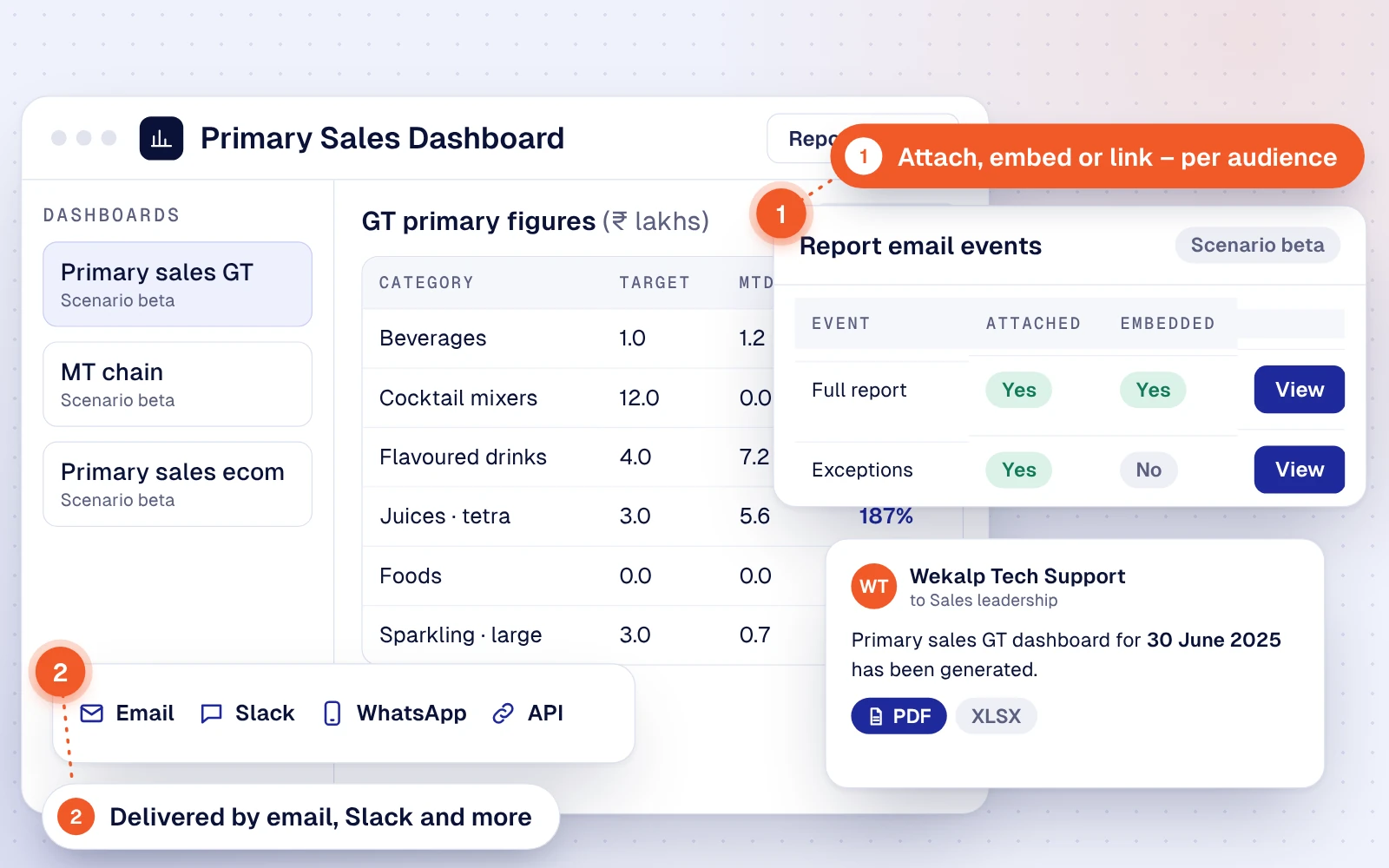Click the Report email events heading

pos(920,247)
